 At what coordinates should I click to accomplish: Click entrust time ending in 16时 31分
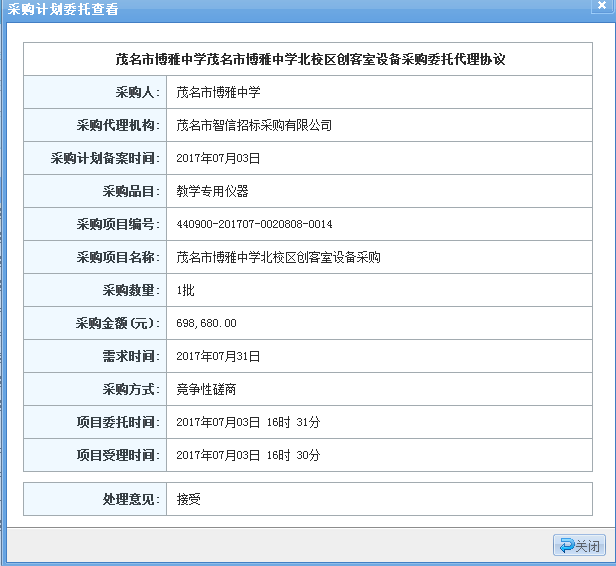(248, 422)
